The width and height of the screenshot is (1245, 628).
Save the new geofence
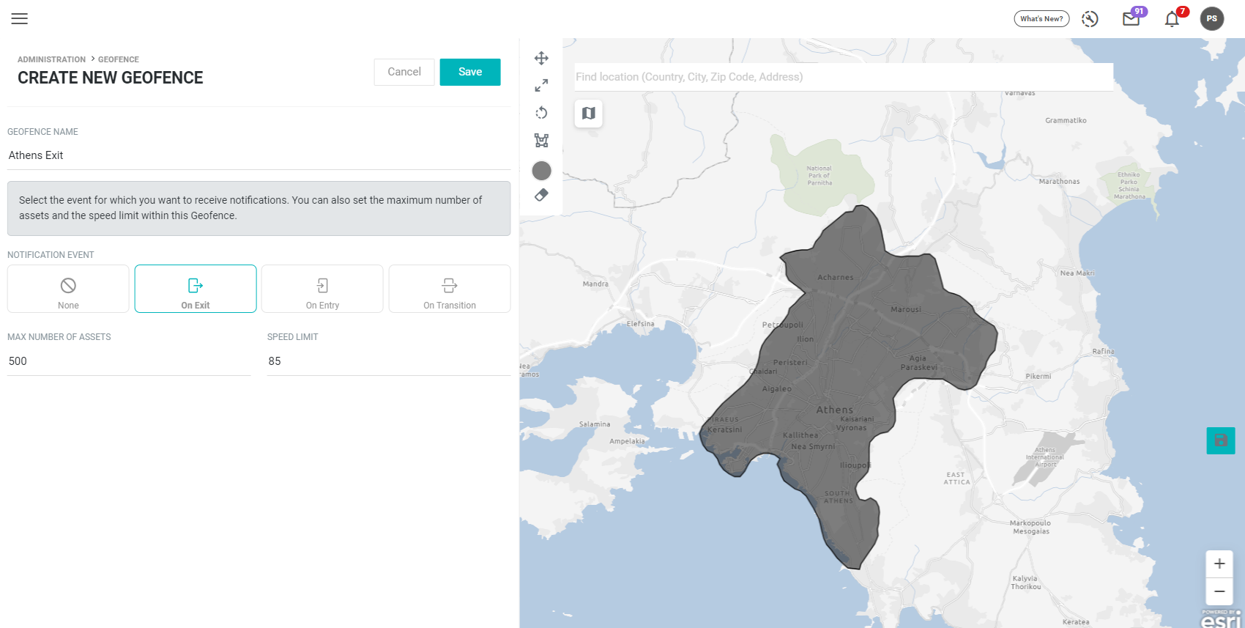pyautogui.click(x=470, y=72)
